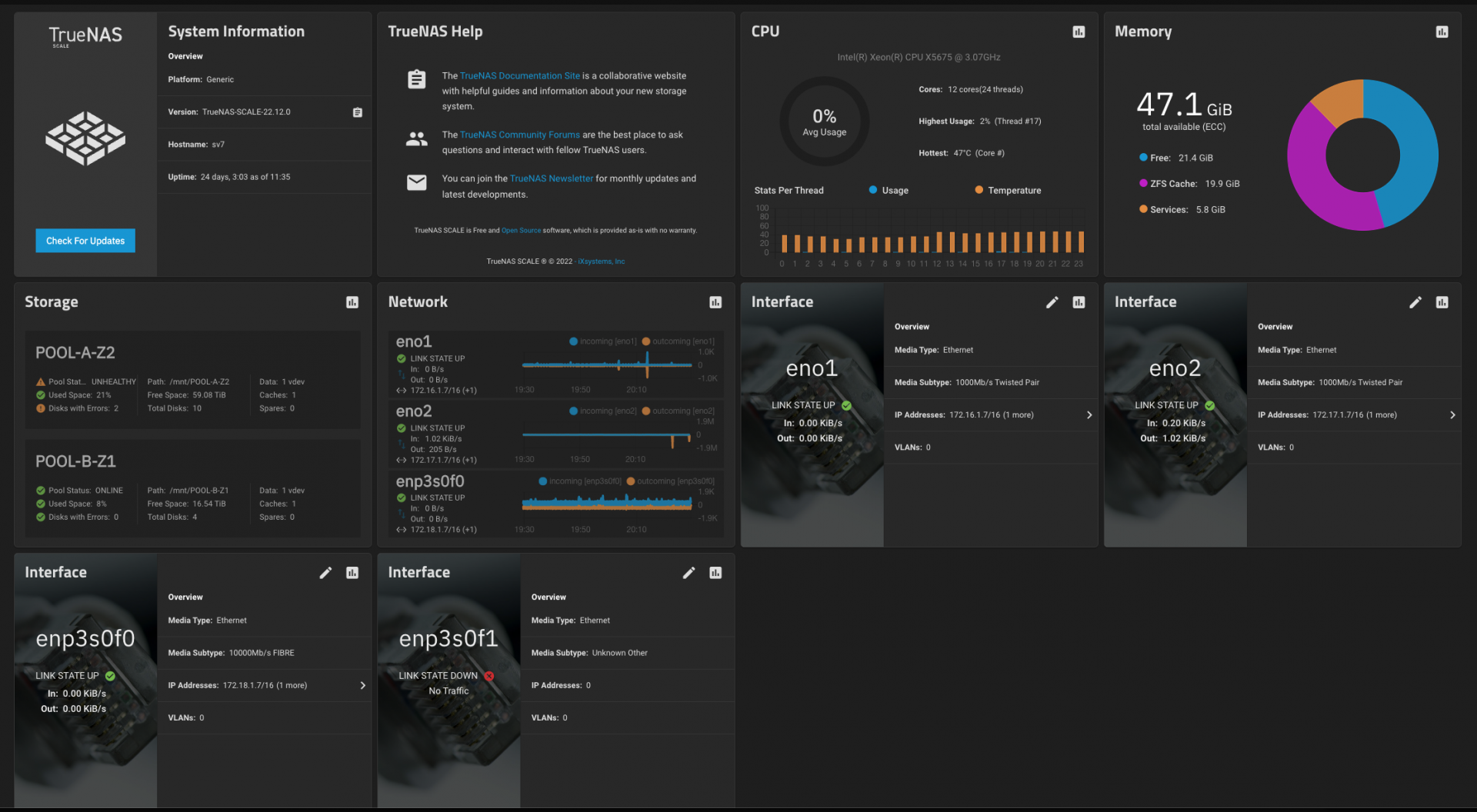The image size is (1477, 812).
Task: Click the newsletter envelope icon in Help
Action: coord(417,182)
